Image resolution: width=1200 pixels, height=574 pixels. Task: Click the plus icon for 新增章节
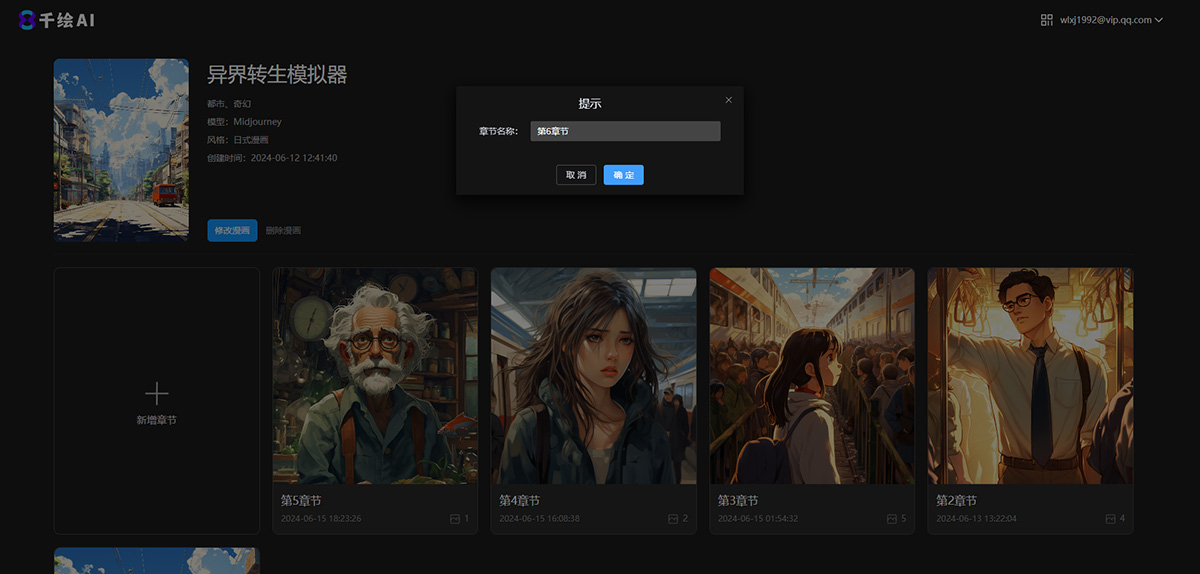coord(157,393)
